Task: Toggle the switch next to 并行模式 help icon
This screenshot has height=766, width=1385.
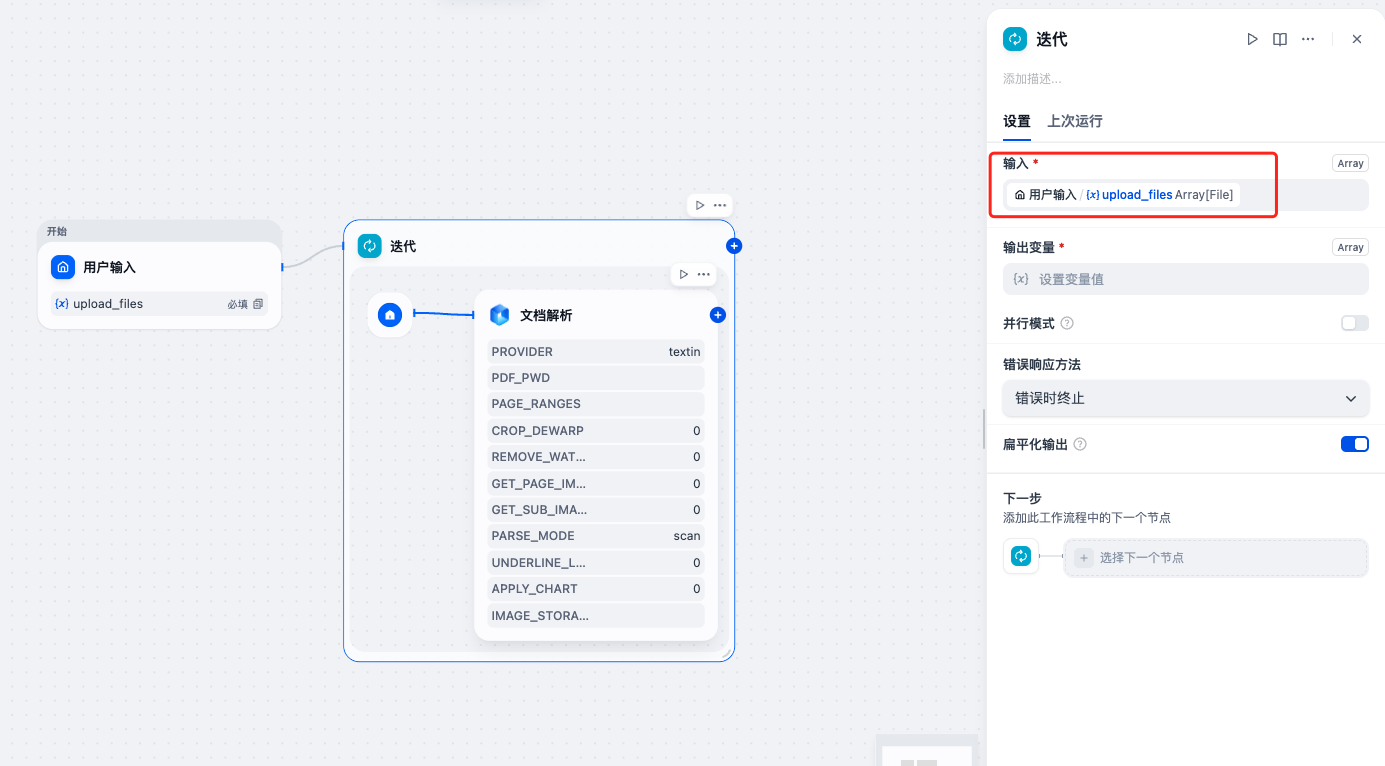Action: point(1355,323)
